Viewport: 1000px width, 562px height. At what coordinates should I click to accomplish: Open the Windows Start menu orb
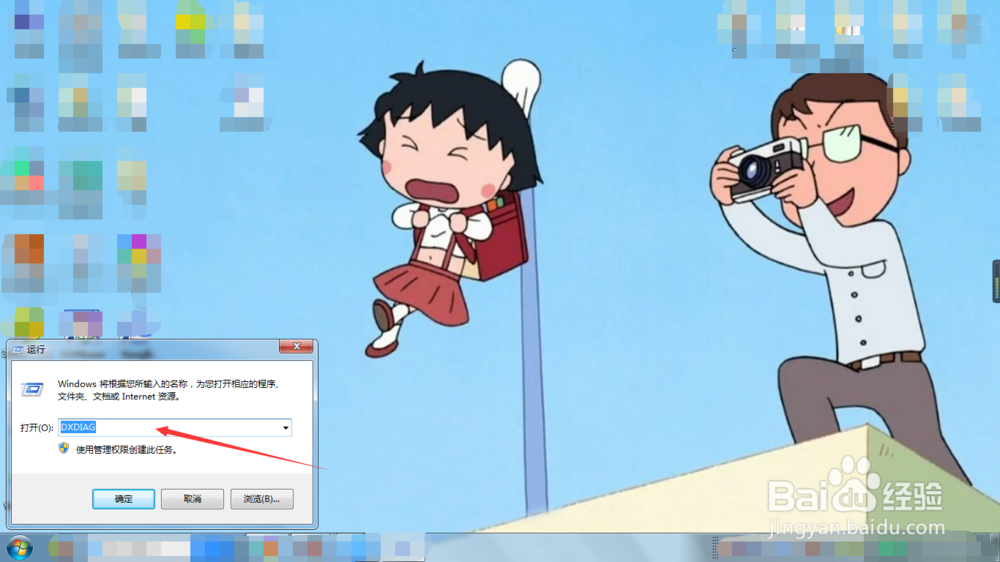[x=19, y=548]
